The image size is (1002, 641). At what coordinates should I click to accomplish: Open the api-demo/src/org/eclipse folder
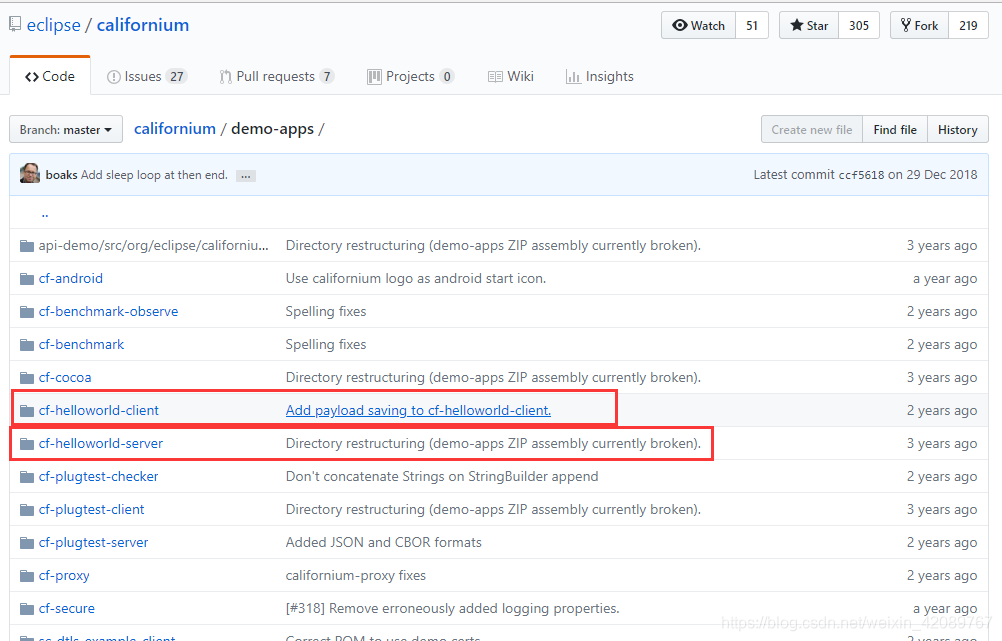tap(153, 245)
